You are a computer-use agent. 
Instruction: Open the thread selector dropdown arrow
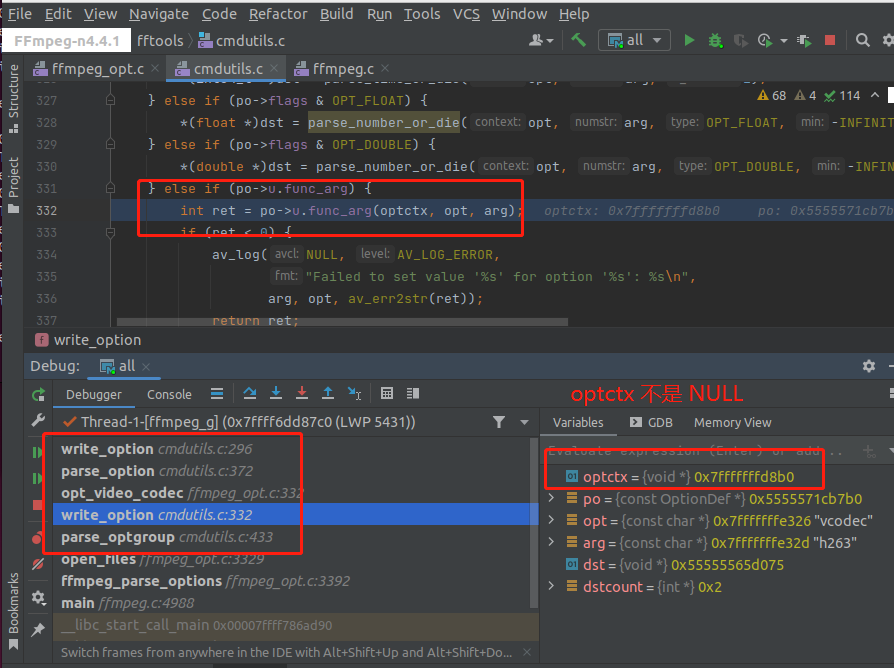524,423
